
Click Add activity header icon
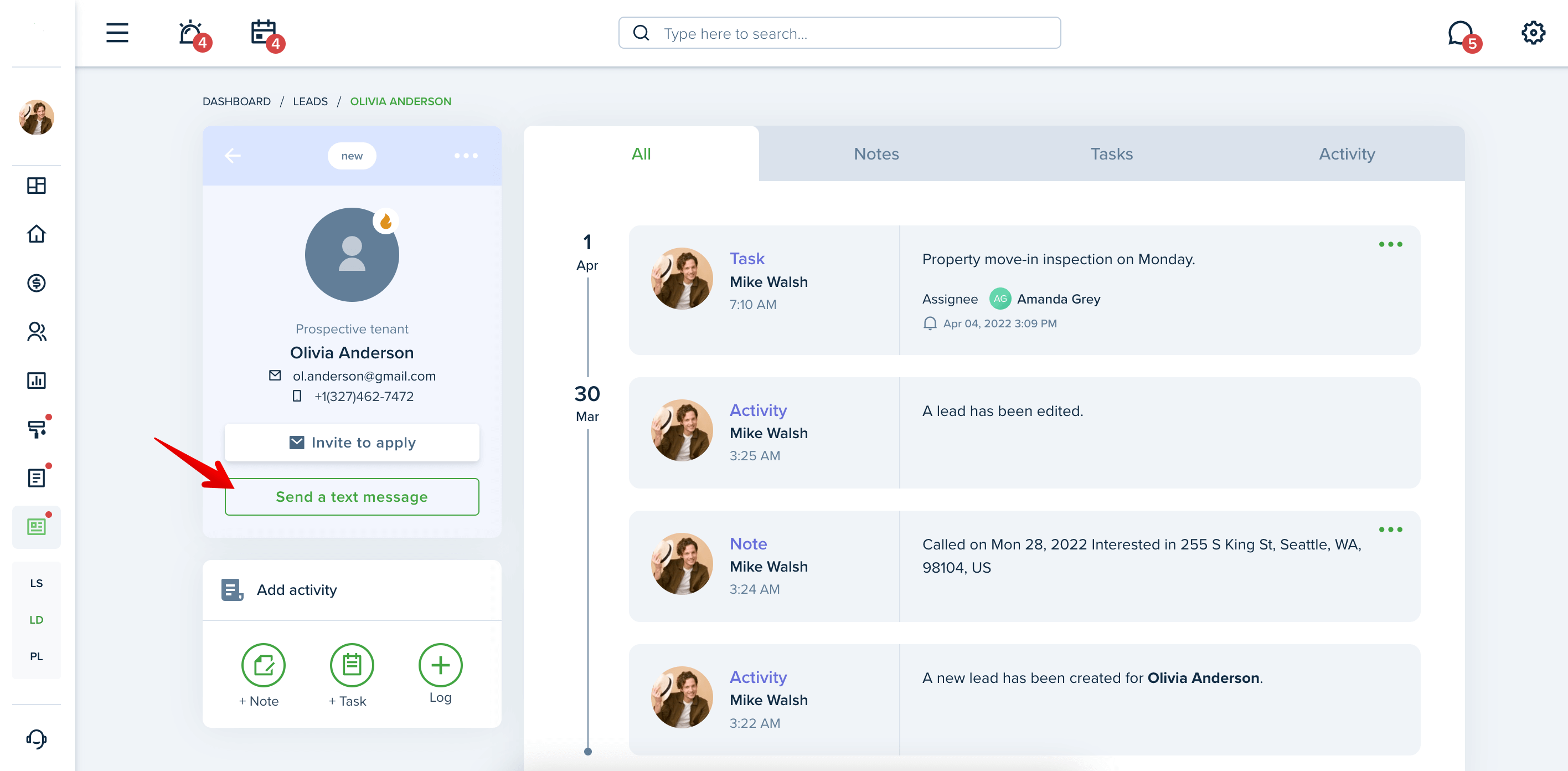point(232,589)
